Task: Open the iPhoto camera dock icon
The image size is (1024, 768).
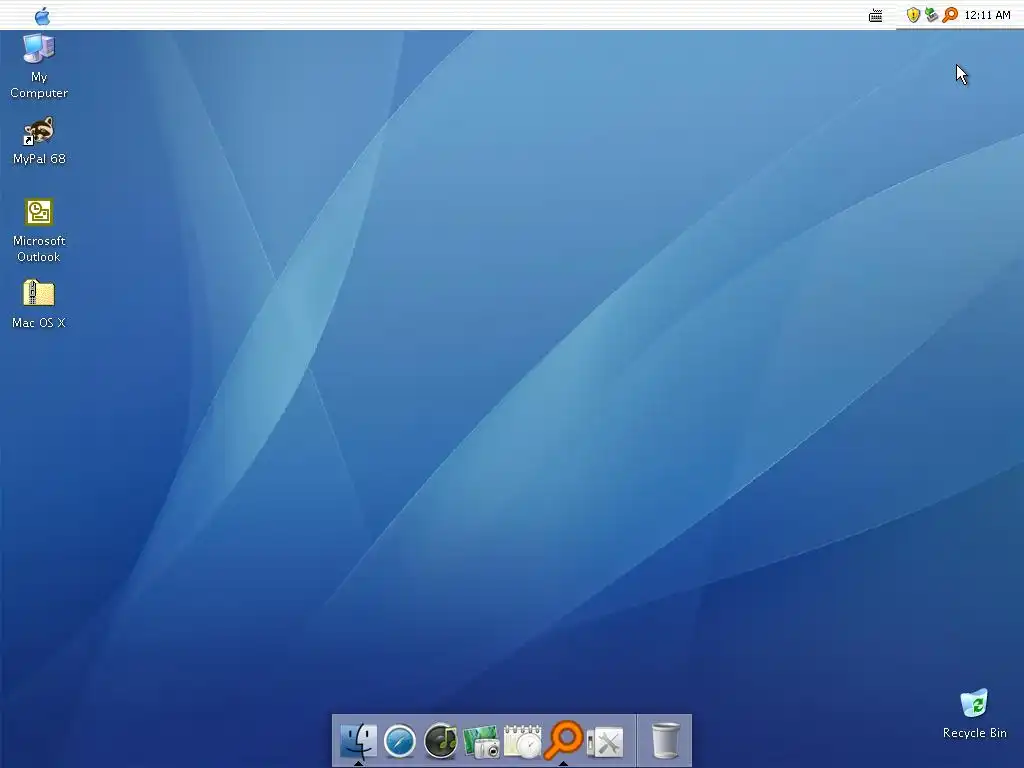Action: point(481,742)
